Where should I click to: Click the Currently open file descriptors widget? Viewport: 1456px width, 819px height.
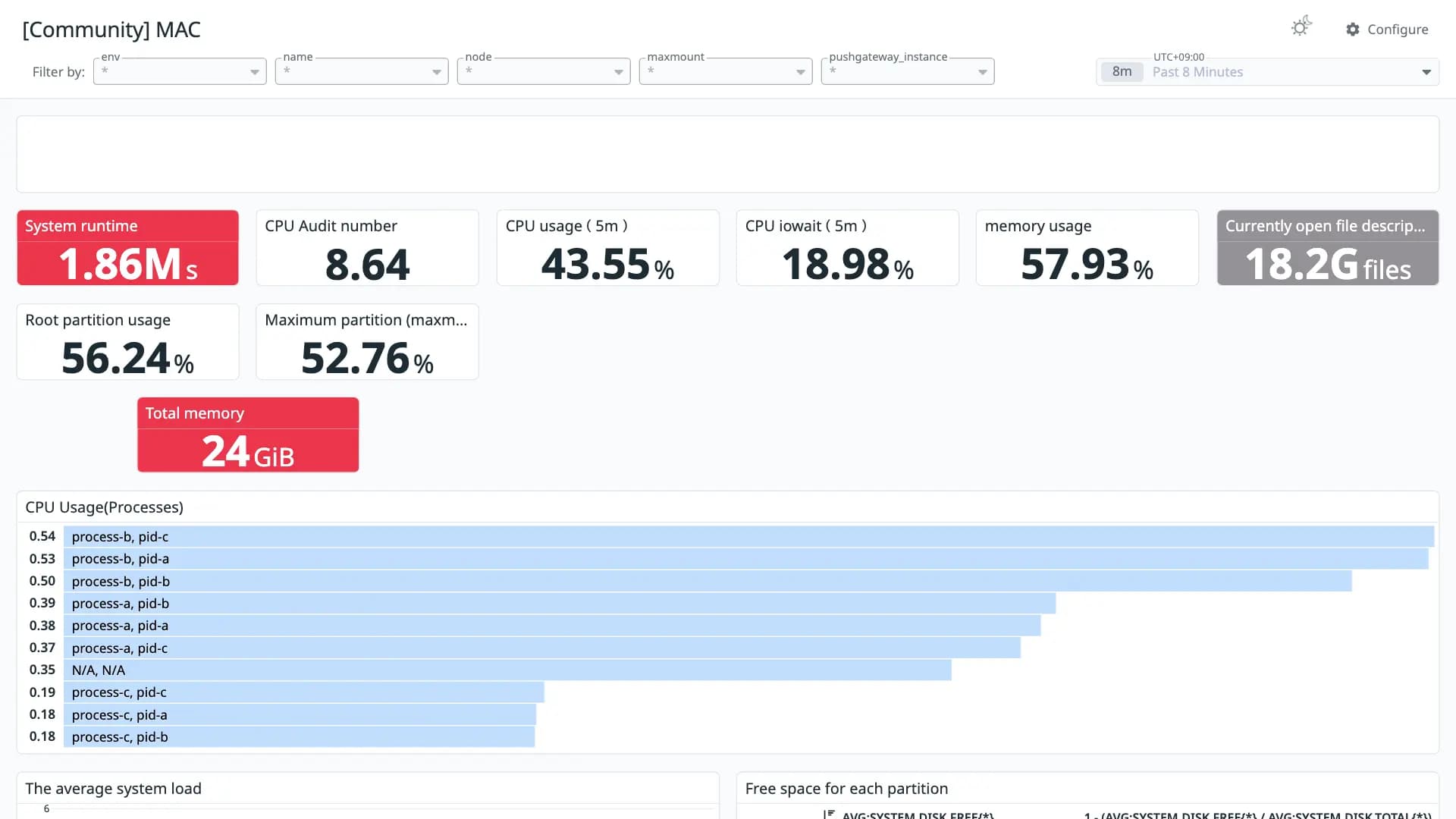point(1327,248)
